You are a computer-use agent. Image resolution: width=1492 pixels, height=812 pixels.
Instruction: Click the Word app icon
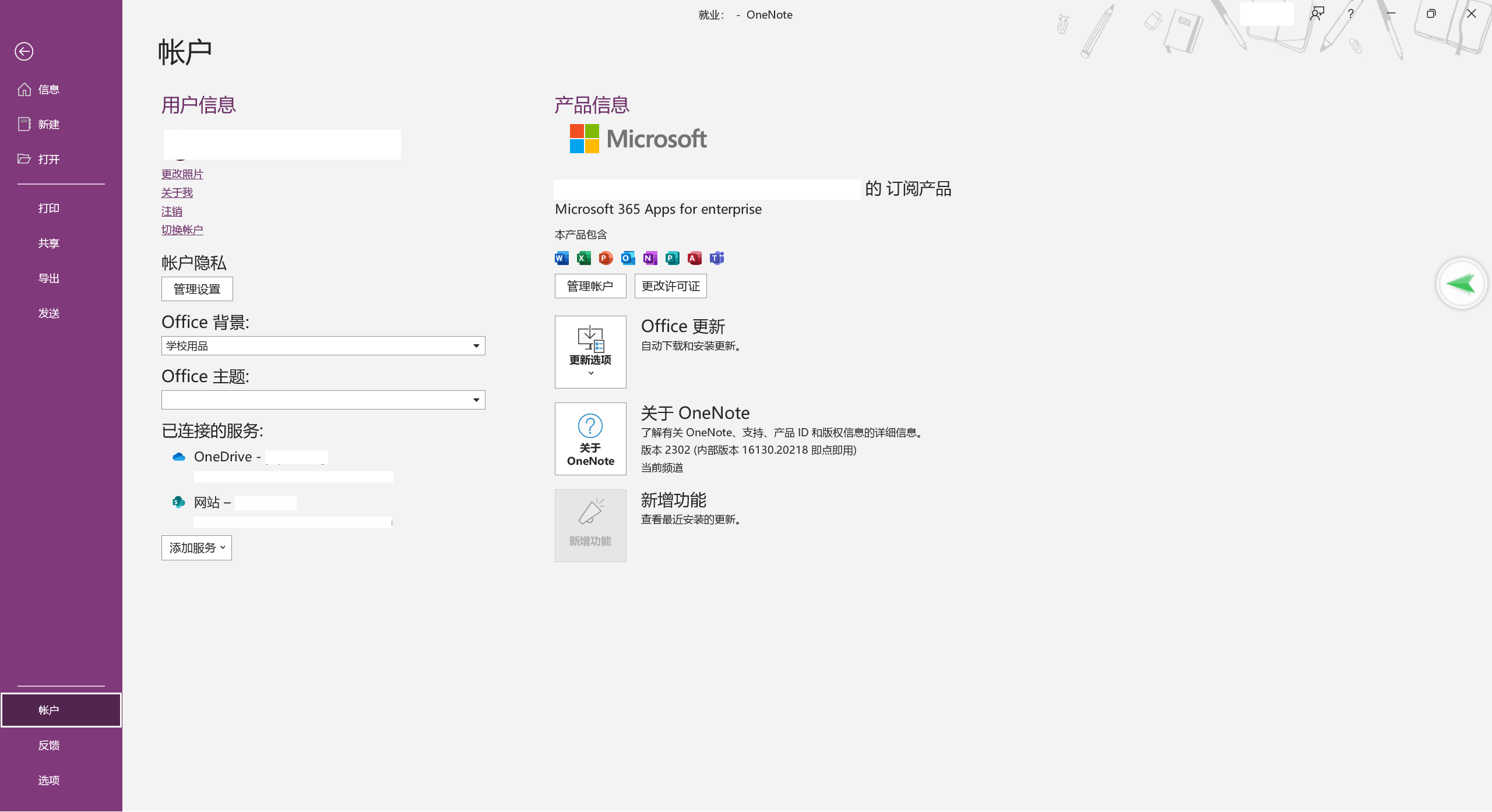pyautogui.click(x=561, y=258)
